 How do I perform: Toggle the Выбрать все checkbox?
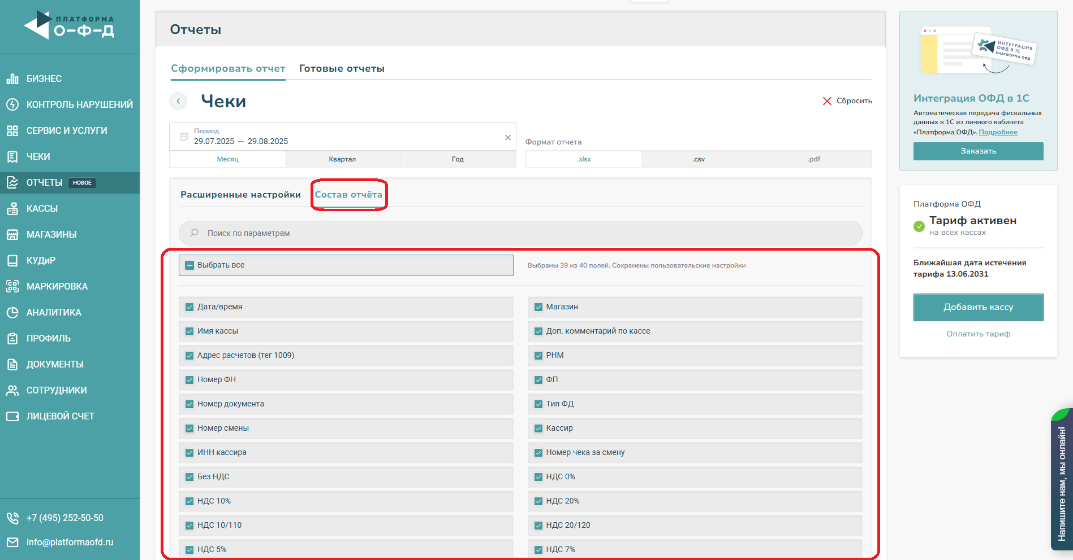189,265
